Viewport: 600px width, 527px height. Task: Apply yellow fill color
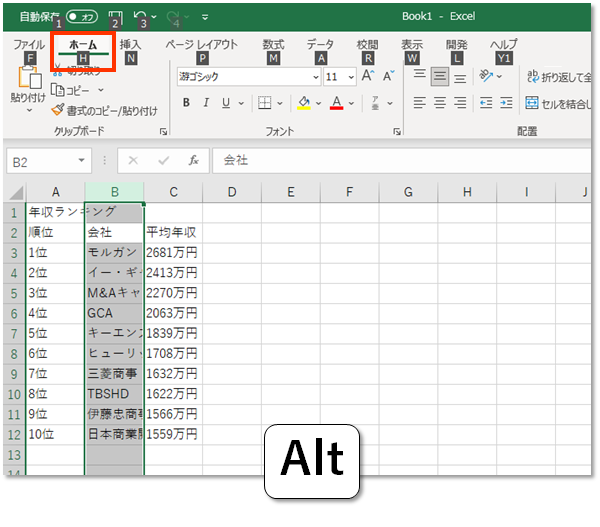click(x=304, y=103)
